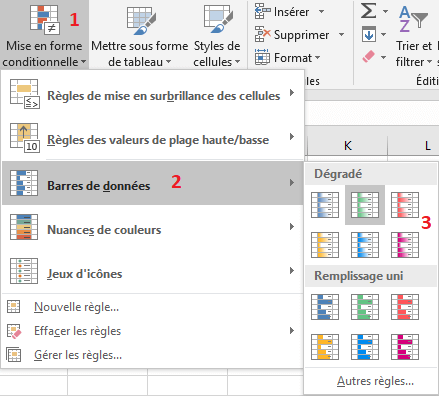
Task: Expand arrow beside Règles de mise en surbrillance
Action: (x=292, y=93)
